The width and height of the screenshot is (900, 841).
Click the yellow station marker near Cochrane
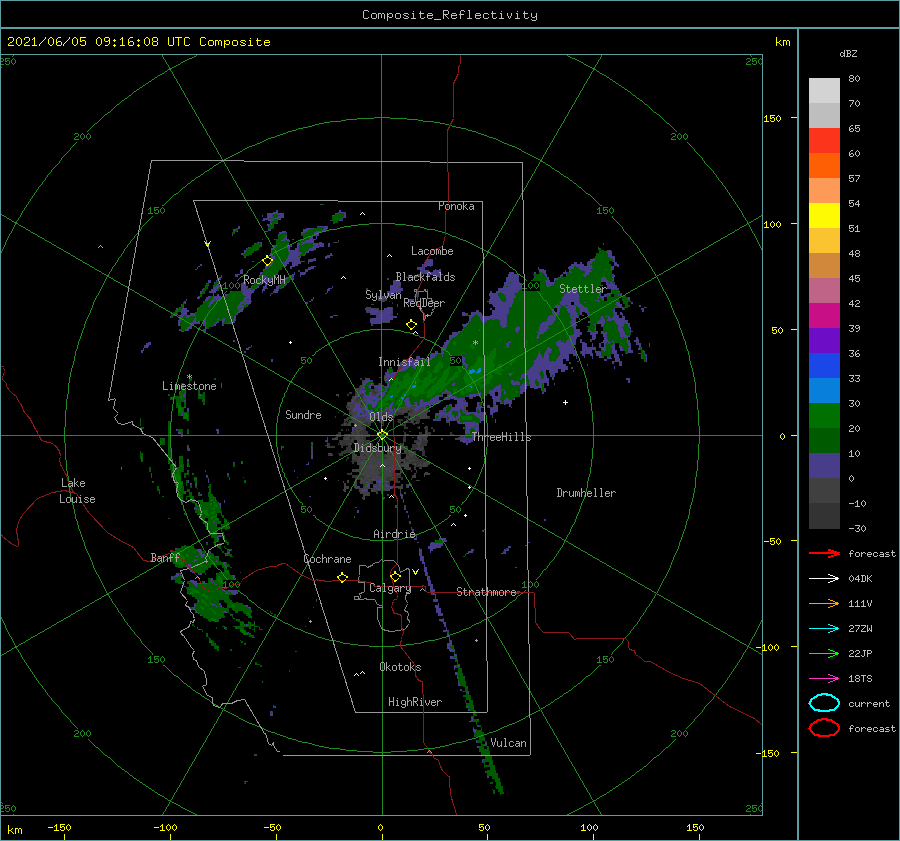coord(342,577)
